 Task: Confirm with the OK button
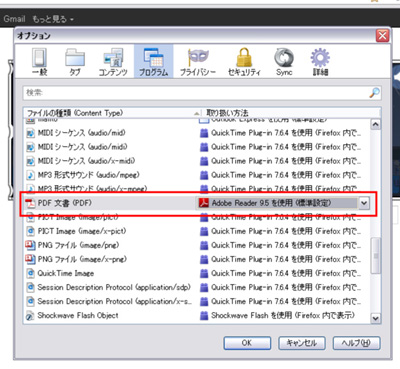[247, 343]
